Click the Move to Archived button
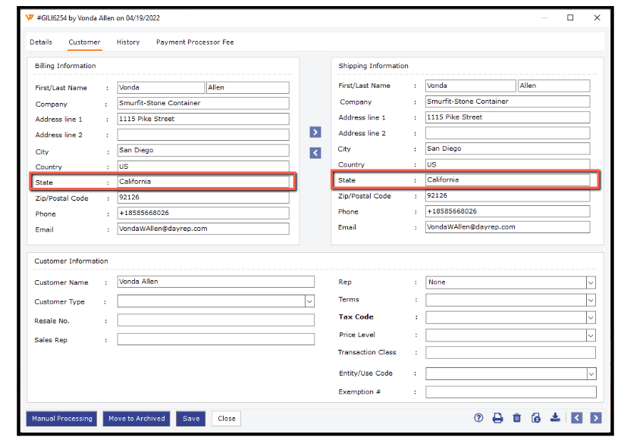Image resolution: width=624 pixels, height=446 pixels. pyautogui.click(x=137, y=419)
